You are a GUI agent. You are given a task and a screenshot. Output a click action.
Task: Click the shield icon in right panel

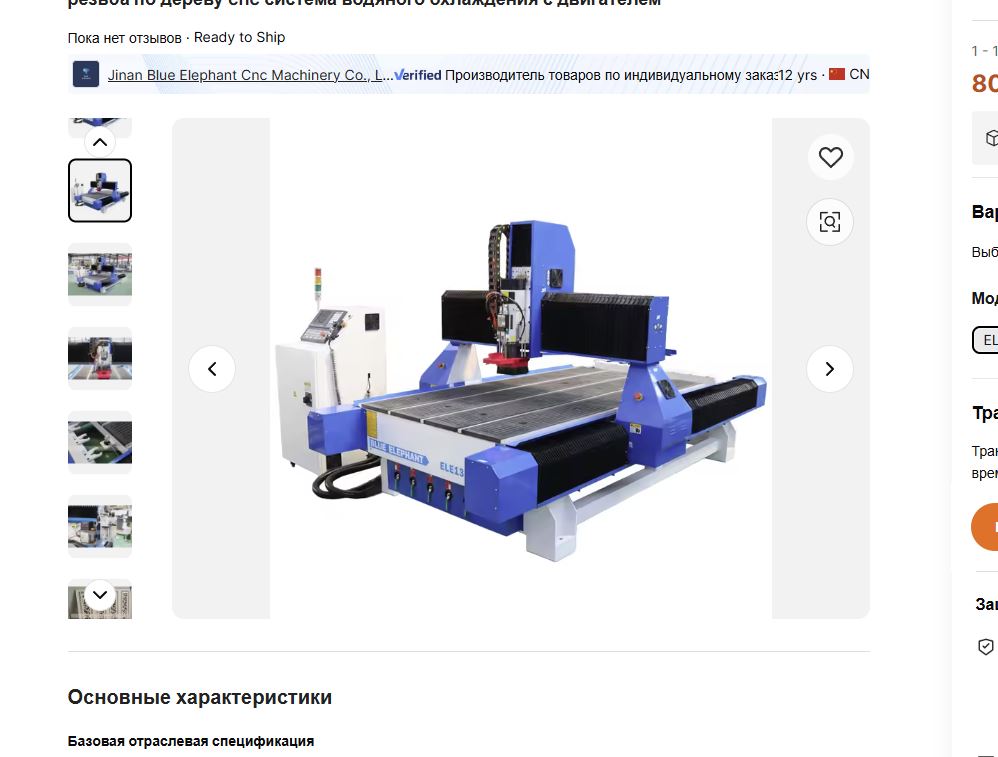click(985, 647)
